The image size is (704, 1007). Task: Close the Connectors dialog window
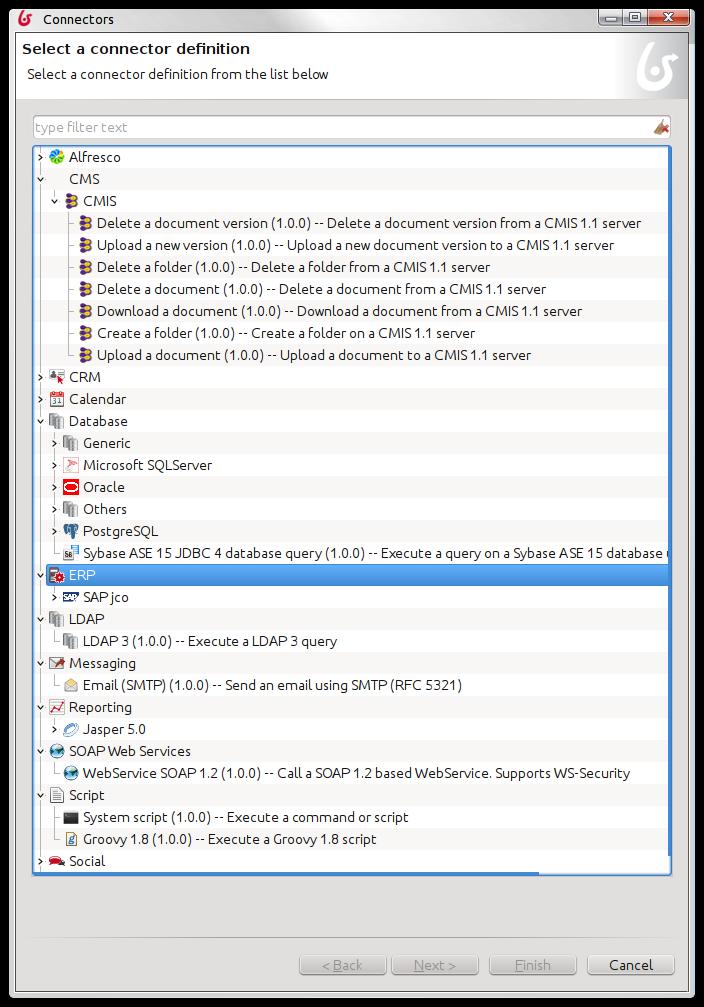pyautogui.click(x=668, y=17)
